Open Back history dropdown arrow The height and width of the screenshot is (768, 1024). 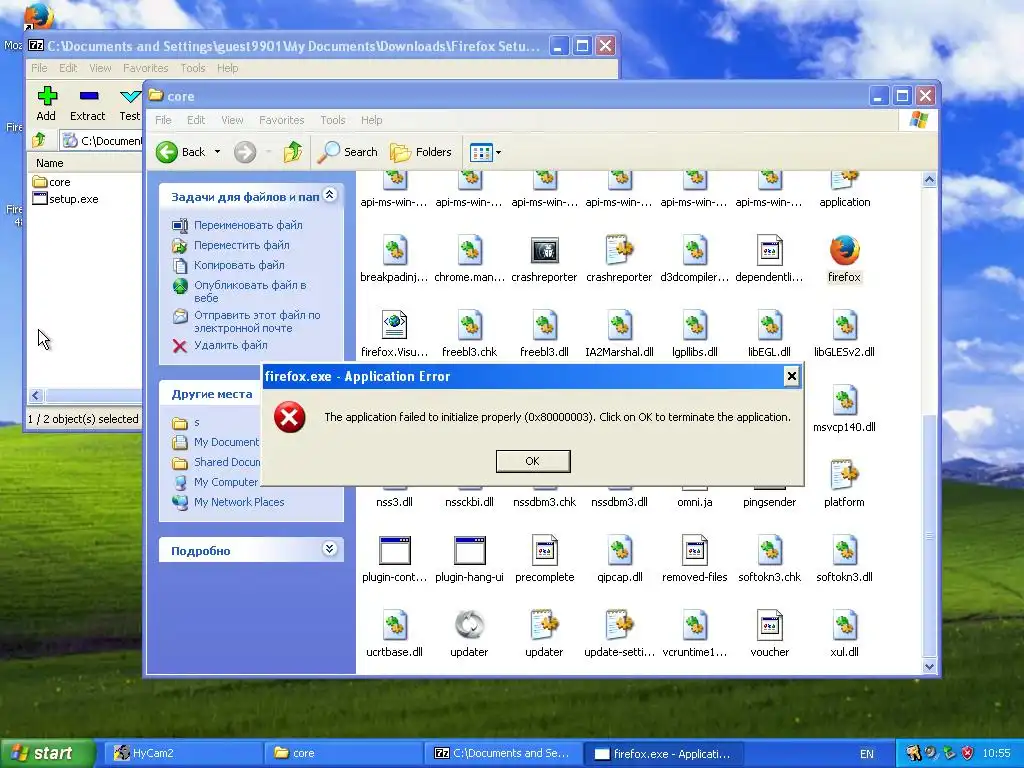pos(217,152)
